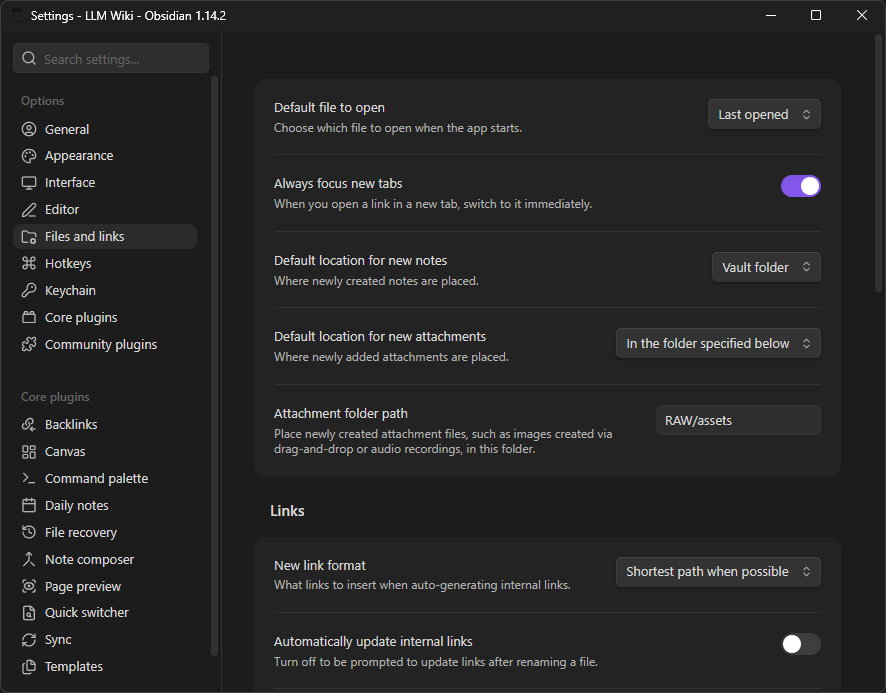This screenshot has height=693, width=886.
Task: Click the Links section heading
Action: tap(287, 511)
